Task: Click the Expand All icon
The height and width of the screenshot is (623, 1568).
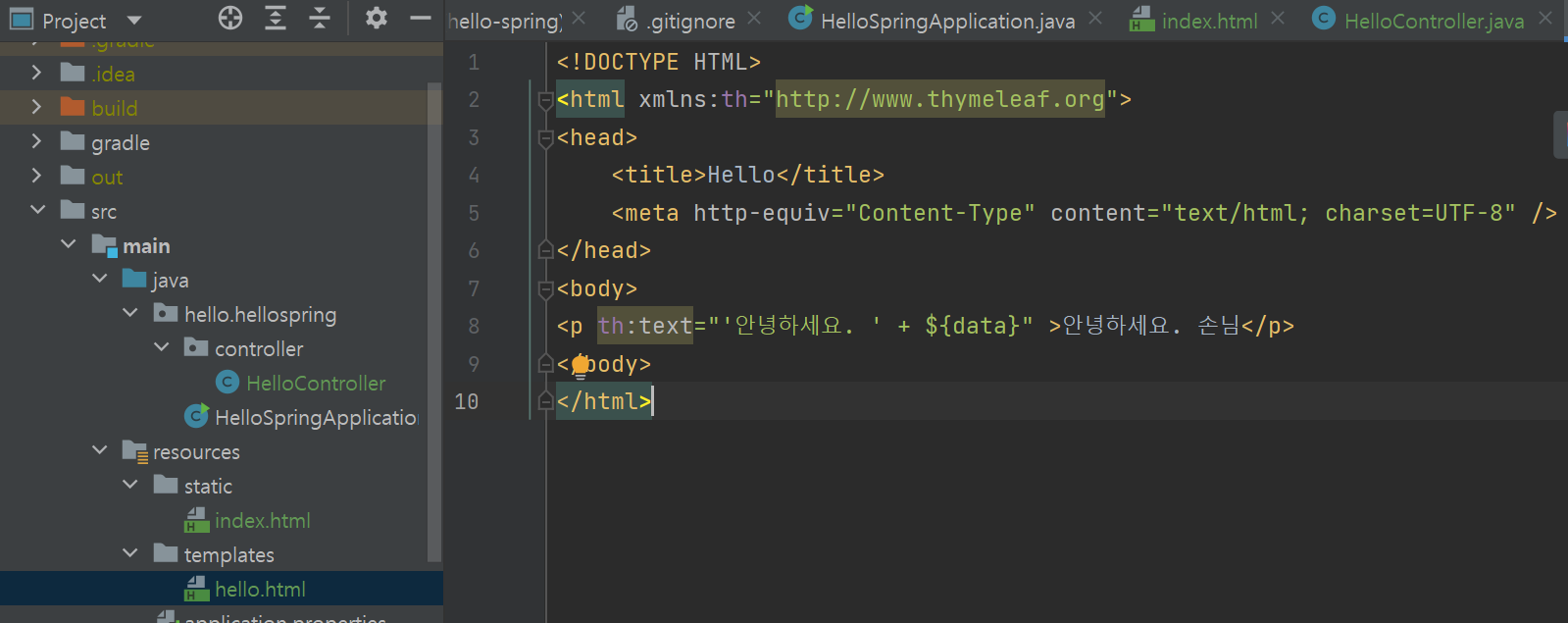Action: pyautogui.click(x=276, y=18)
